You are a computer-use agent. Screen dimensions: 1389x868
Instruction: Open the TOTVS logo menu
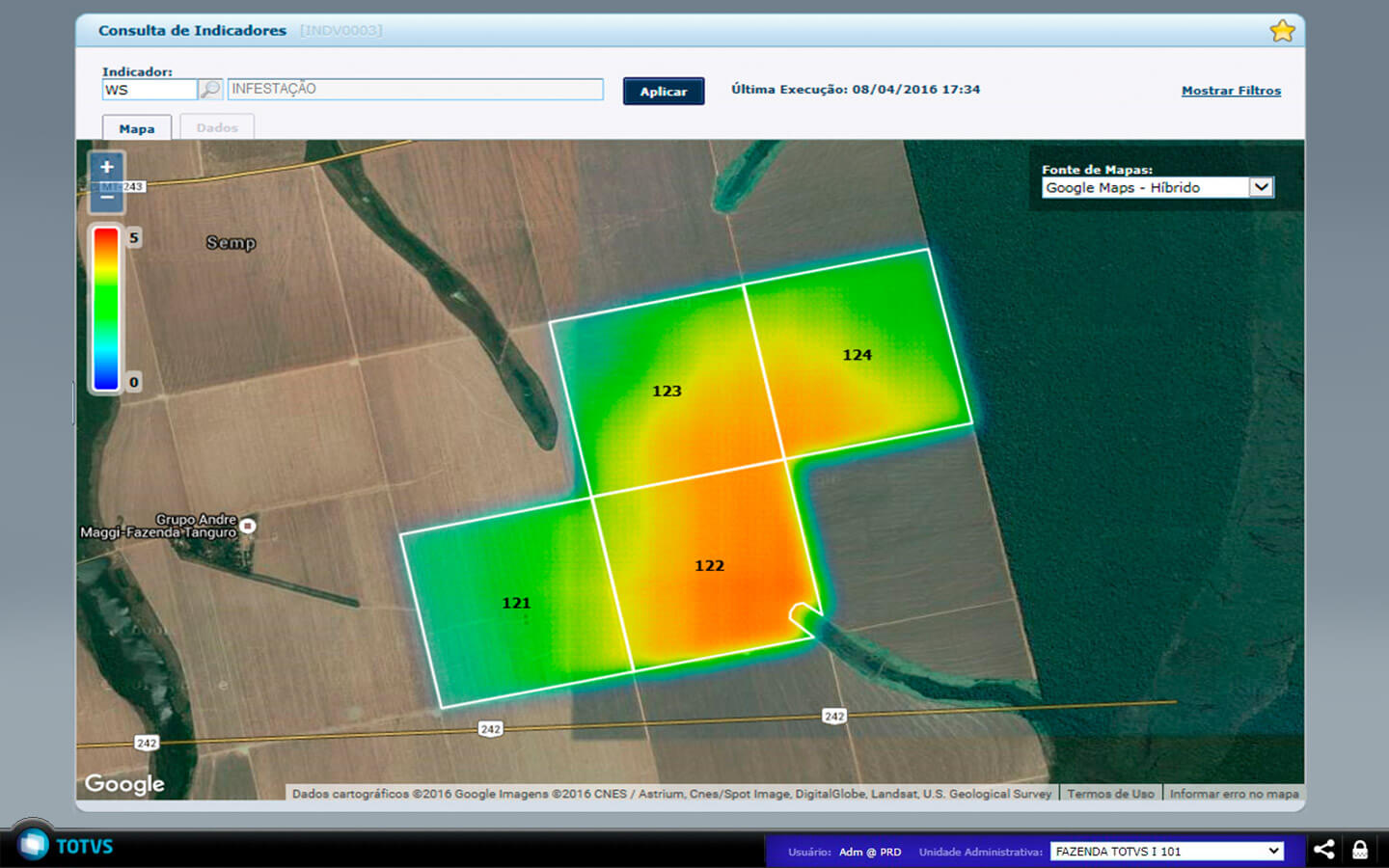(x=35, y=845)
